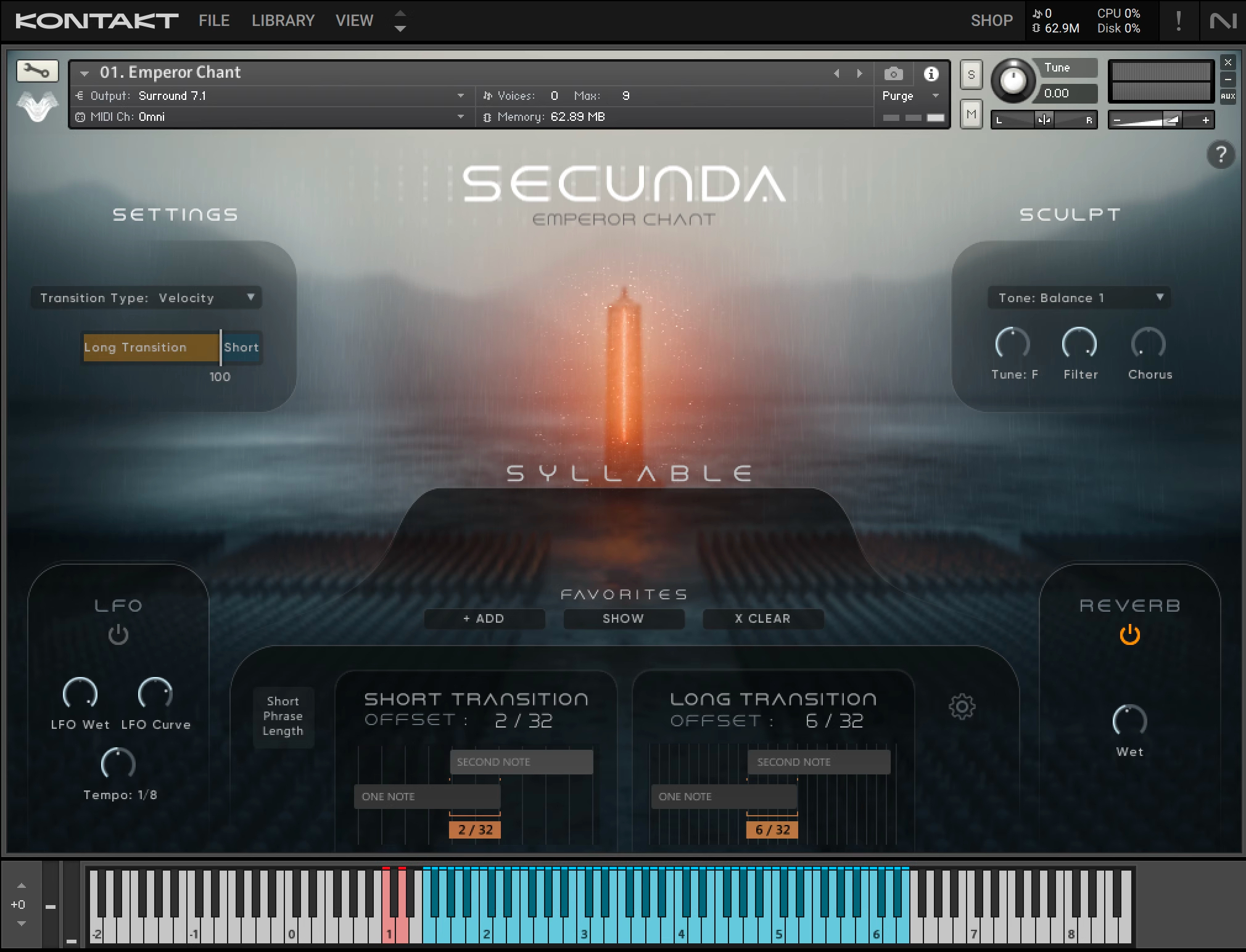Image resolution: width=1246 pixels, height=952 pixels.
Task: Click the Long Transition velocity slider
Action: (151, 347)
